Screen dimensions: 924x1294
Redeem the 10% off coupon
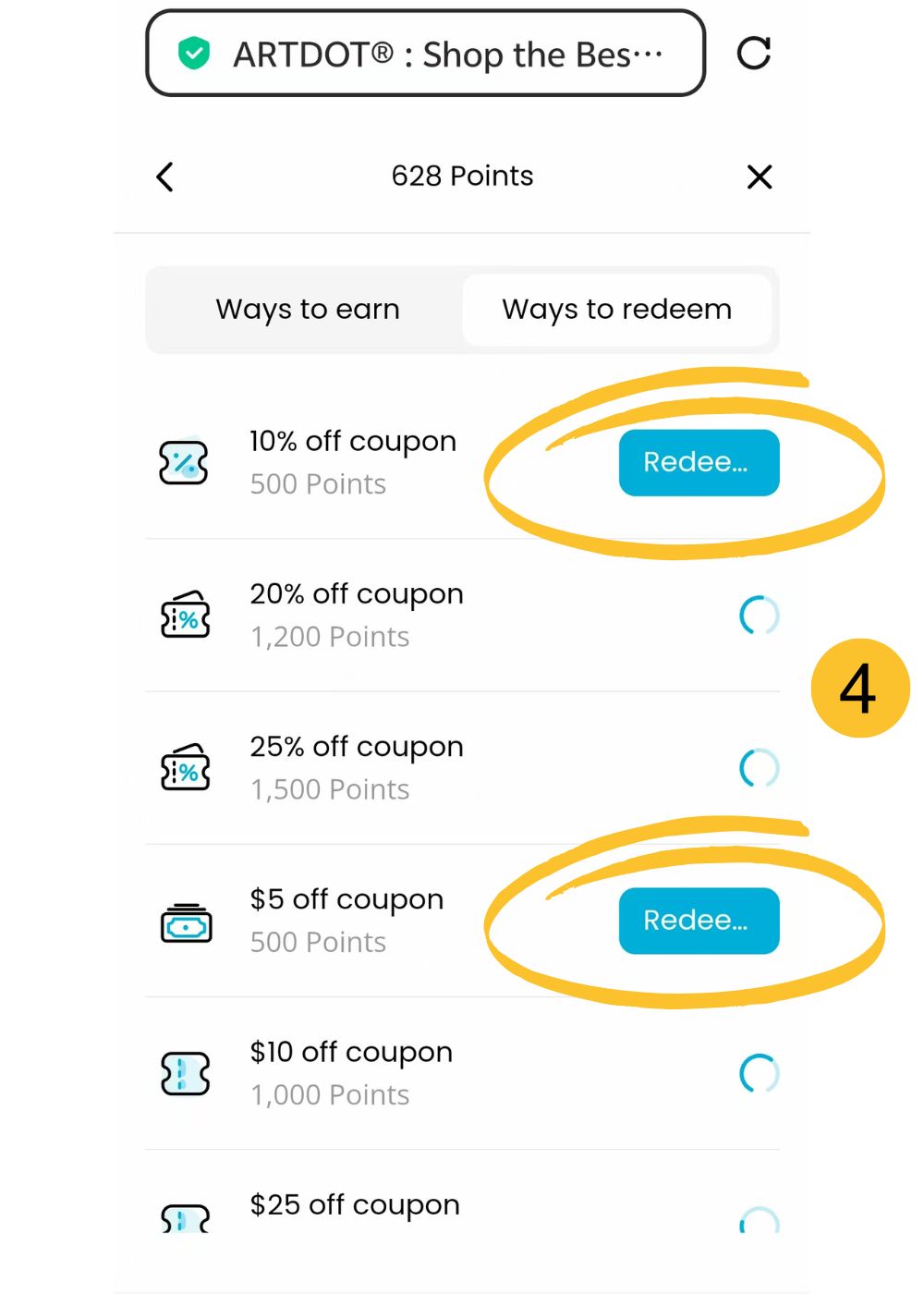click(x=699, y=462)
